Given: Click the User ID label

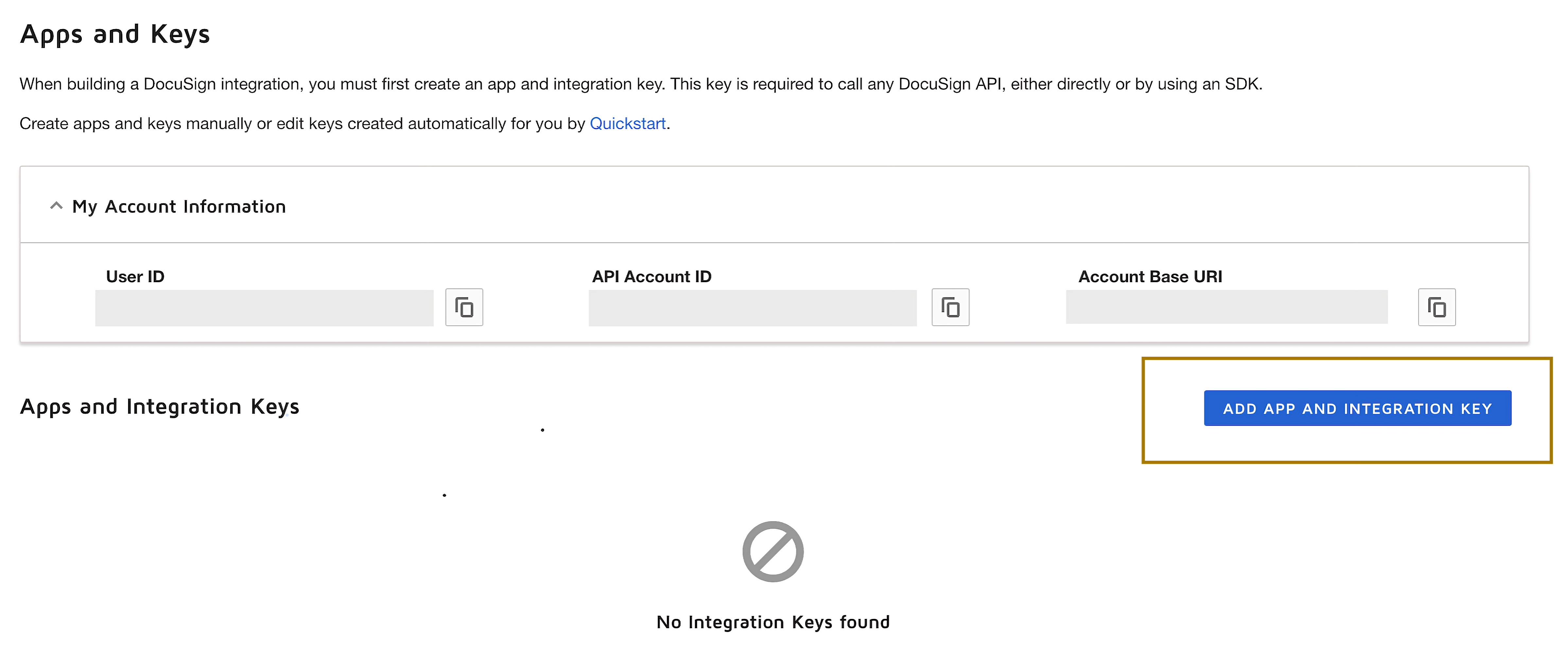Looking at the screenshot, I should (x=135, y=276).
